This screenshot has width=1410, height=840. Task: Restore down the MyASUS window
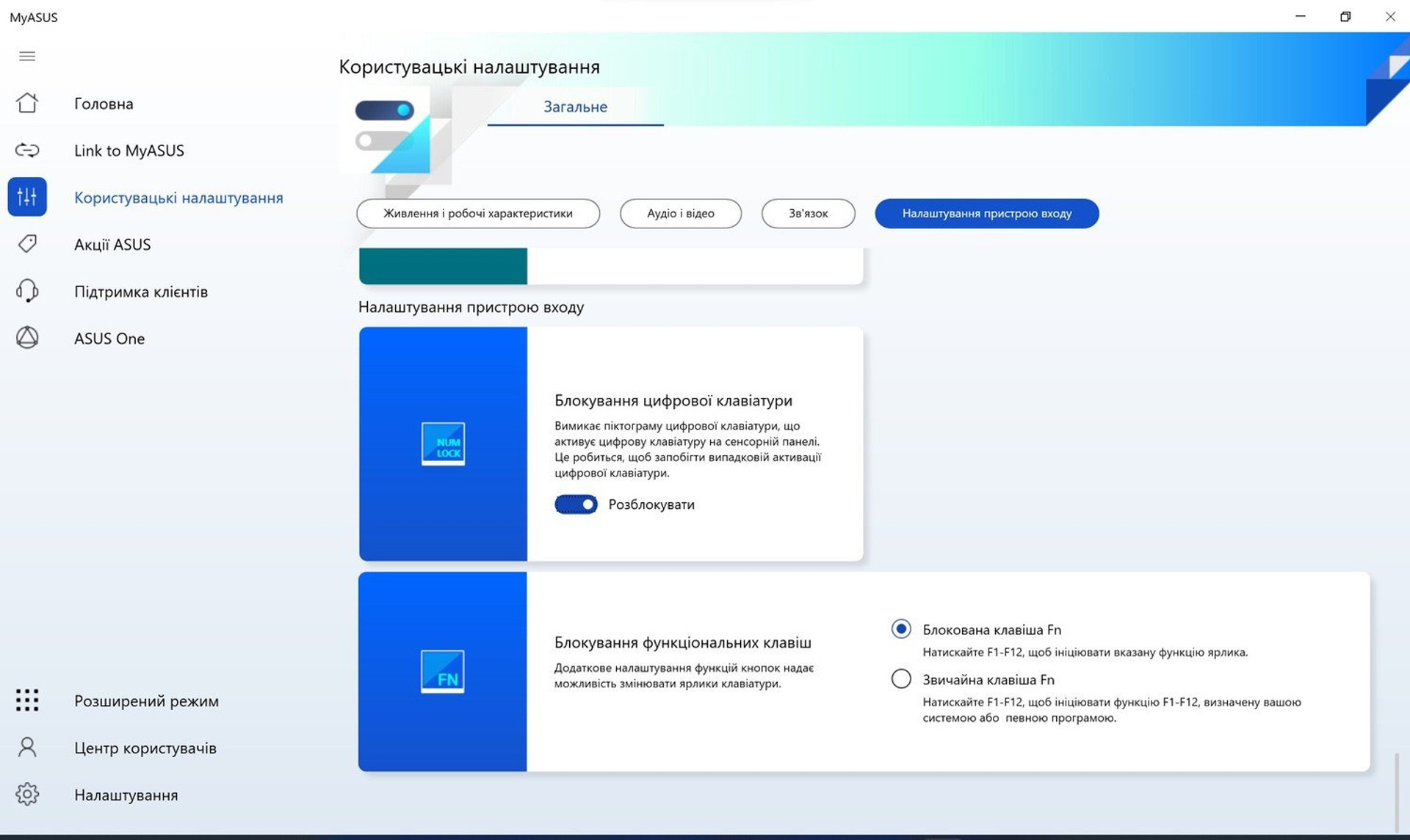[x=1345, y=16]
